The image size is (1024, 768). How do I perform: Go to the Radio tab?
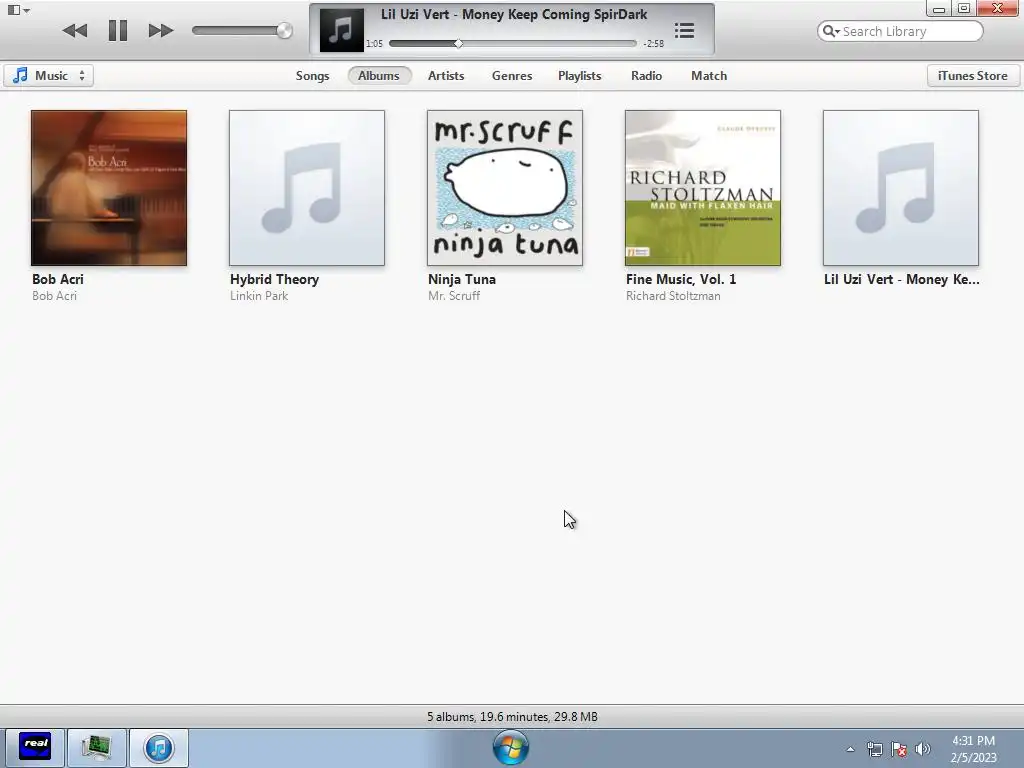click(647, 76)
